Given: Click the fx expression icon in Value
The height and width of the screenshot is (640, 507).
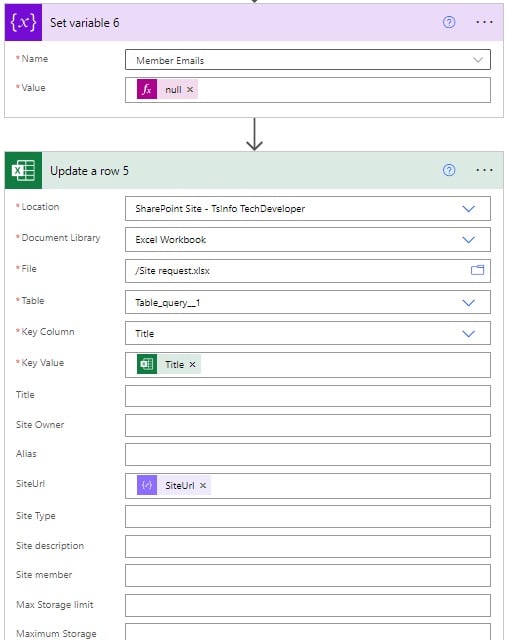Looking at the screenshot, I should coord(147,89).
